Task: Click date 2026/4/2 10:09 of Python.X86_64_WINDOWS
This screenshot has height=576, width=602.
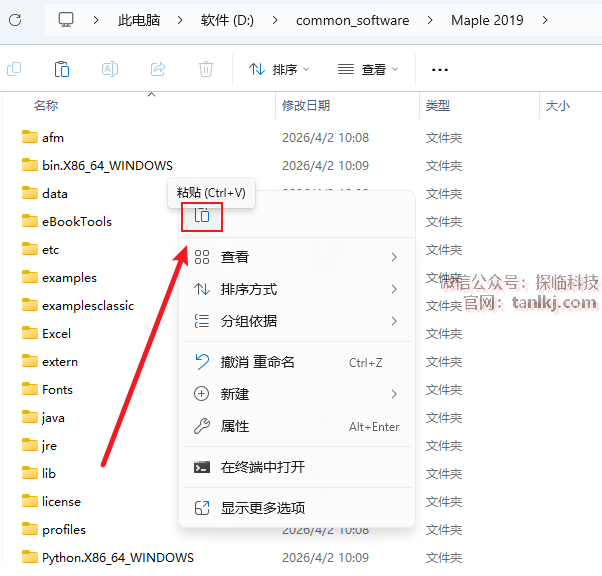Action: (325, 558)
